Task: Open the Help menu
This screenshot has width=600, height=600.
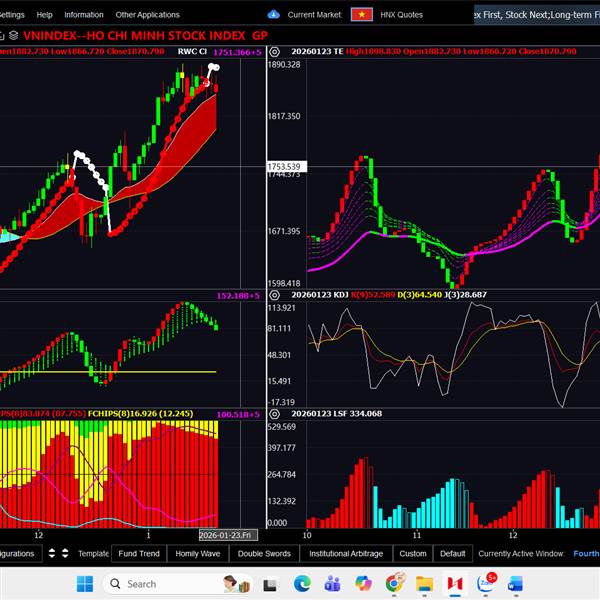Action: pos(44,15)
